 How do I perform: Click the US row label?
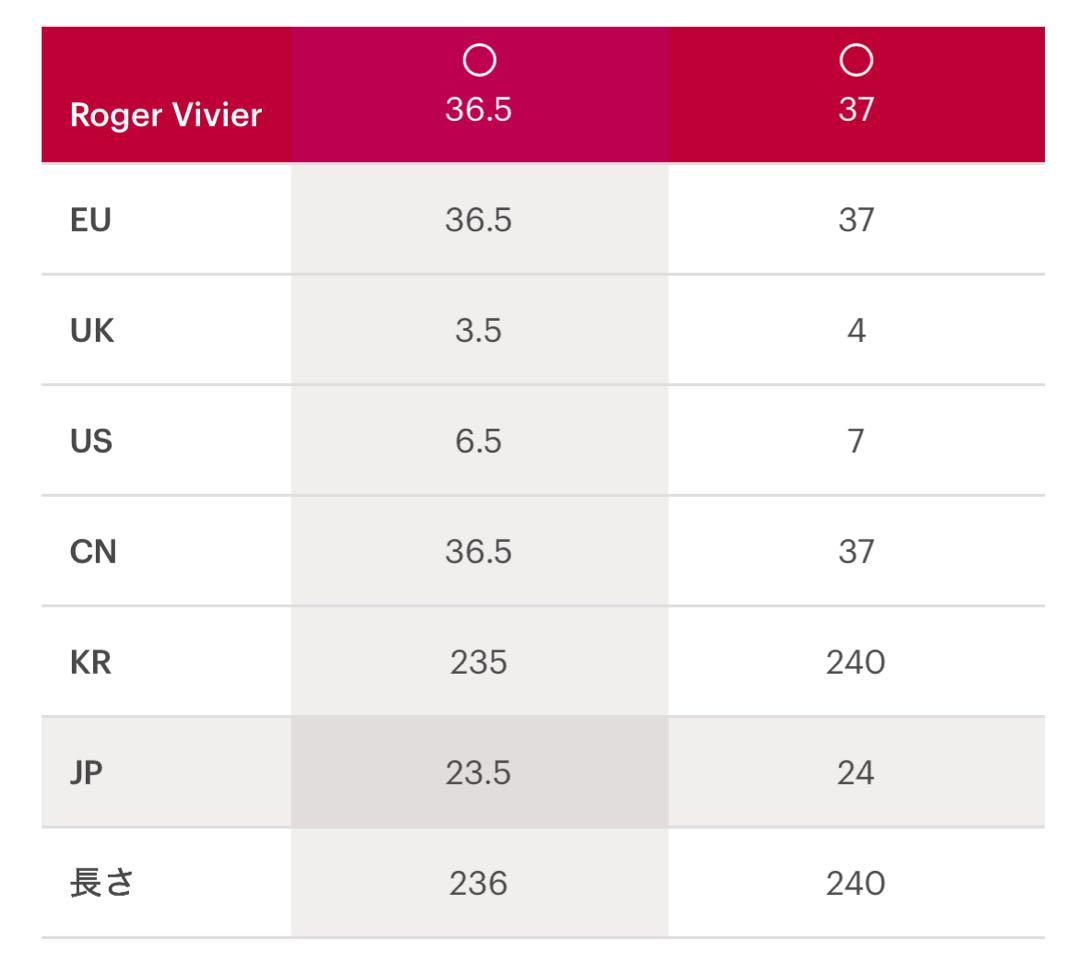91,441
